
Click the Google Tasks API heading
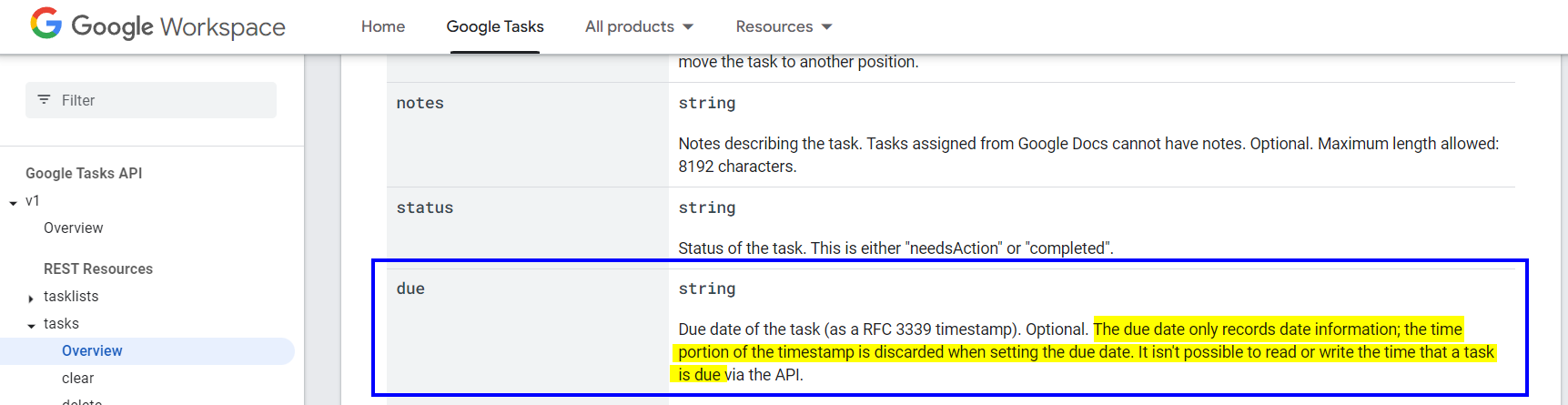(84, 173)
